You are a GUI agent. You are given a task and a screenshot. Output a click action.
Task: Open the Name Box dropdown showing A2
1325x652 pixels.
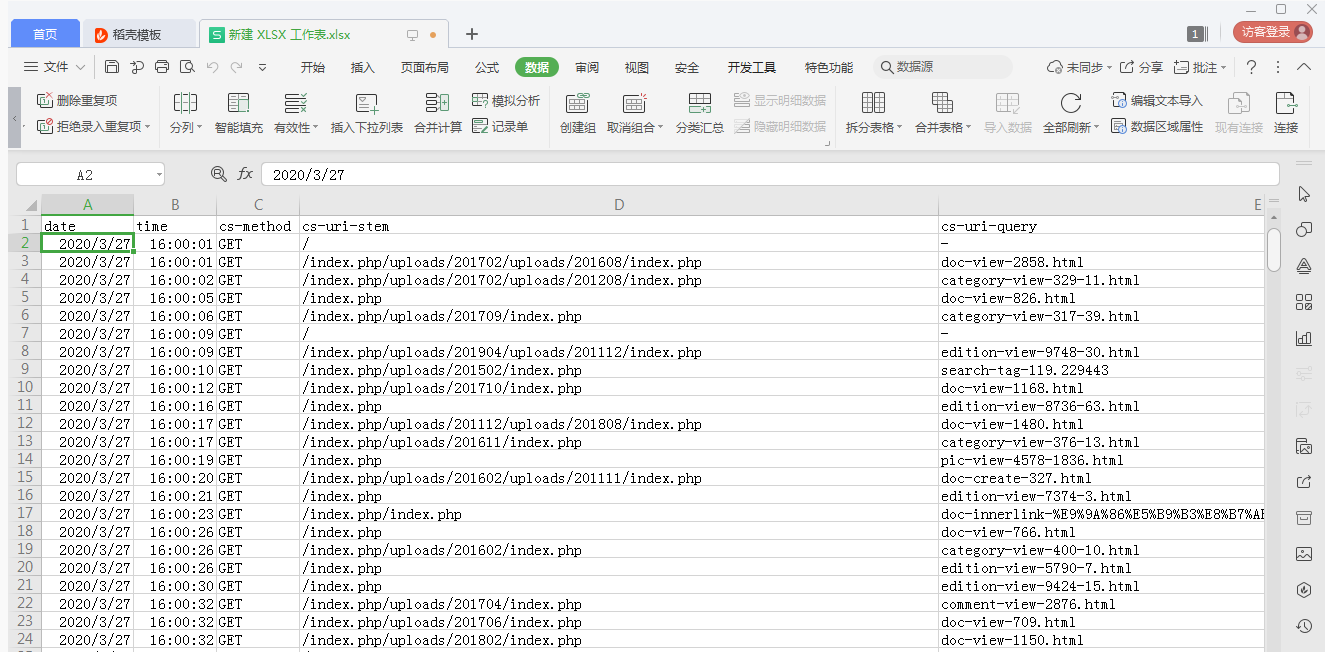[x=159, y=175]
